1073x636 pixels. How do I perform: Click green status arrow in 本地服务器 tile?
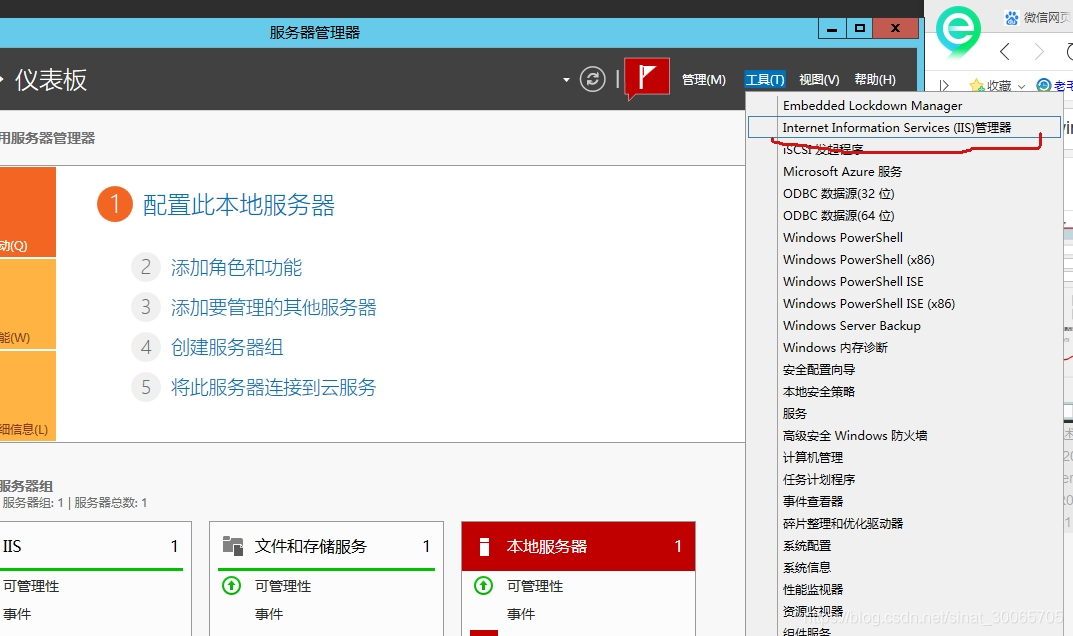[x=484, y=585]
